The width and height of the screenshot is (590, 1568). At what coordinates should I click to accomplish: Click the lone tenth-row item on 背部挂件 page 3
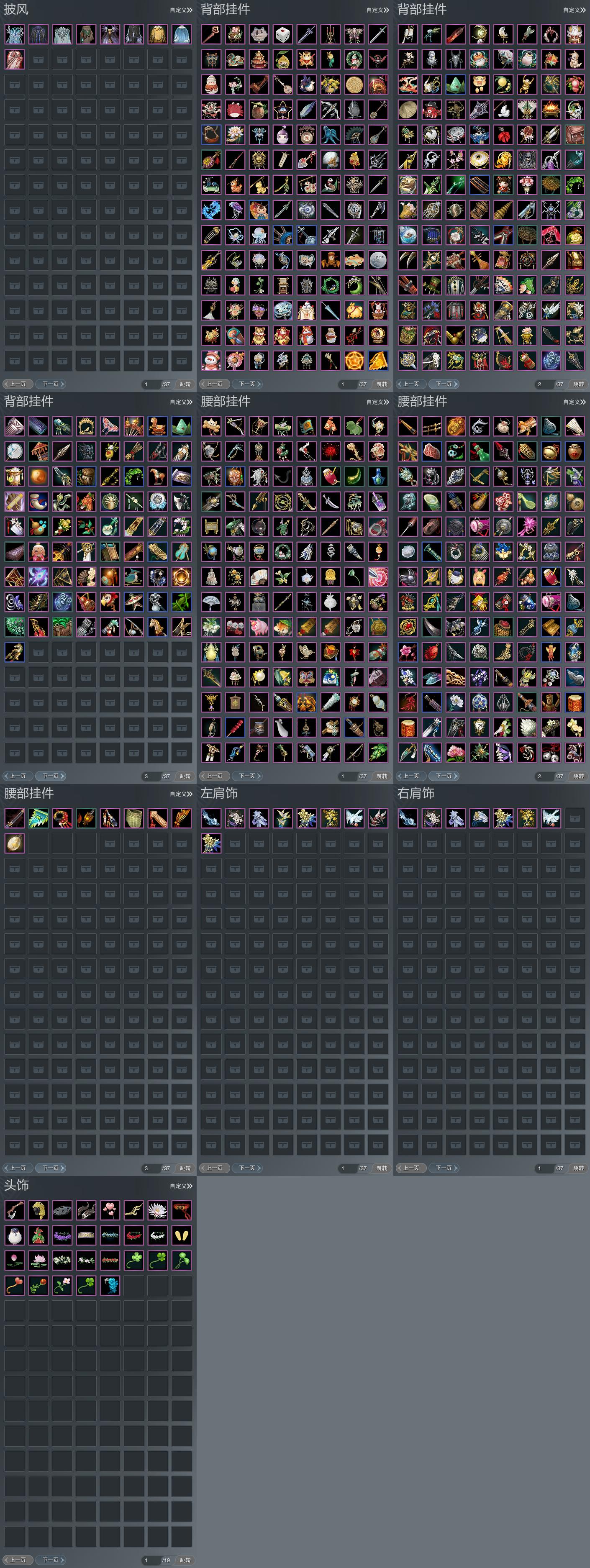tap(15, 652)
